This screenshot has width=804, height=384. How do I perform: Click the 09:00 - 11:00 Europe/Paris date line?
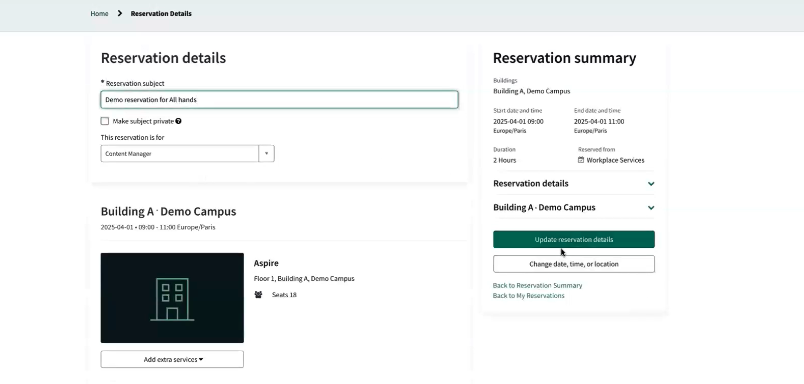point(158,227)
